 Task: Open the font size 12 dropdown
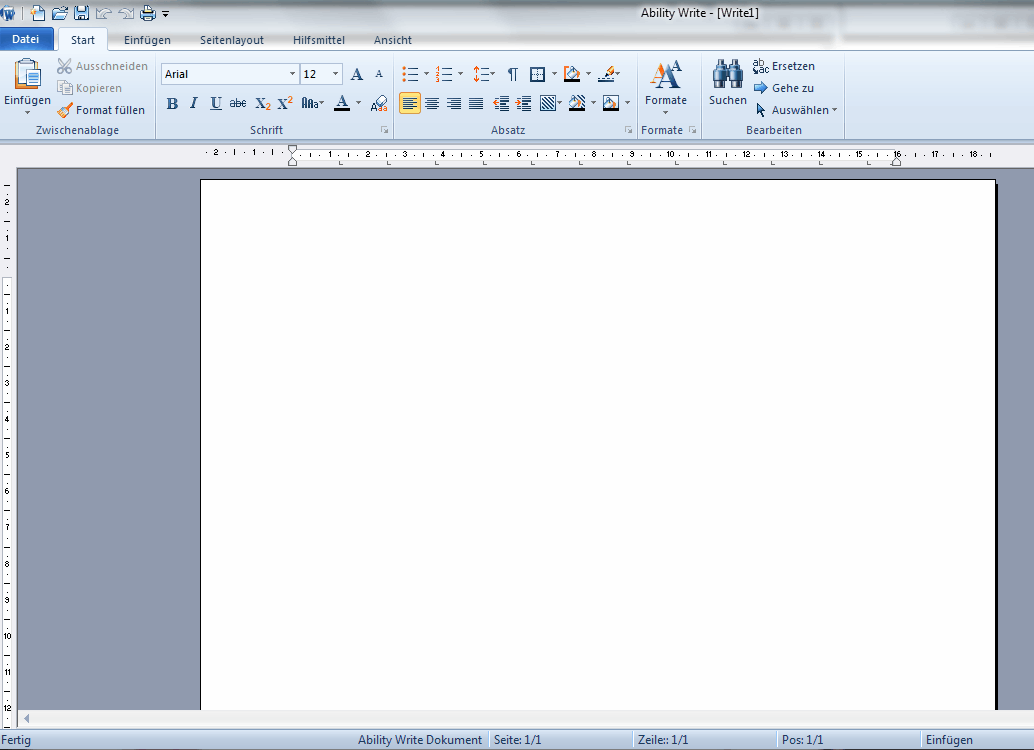pos(336,74)
